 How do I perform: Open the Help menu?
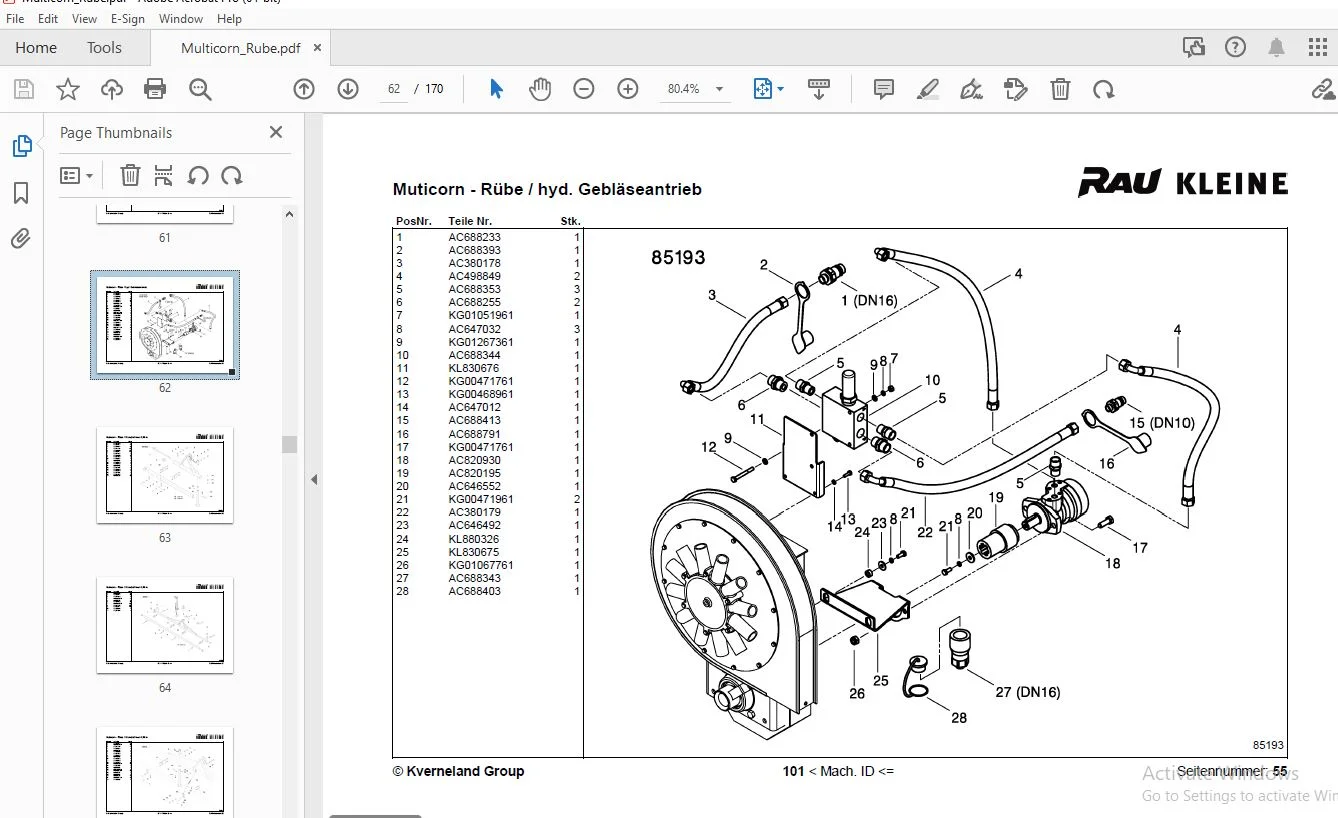[229, 18]
